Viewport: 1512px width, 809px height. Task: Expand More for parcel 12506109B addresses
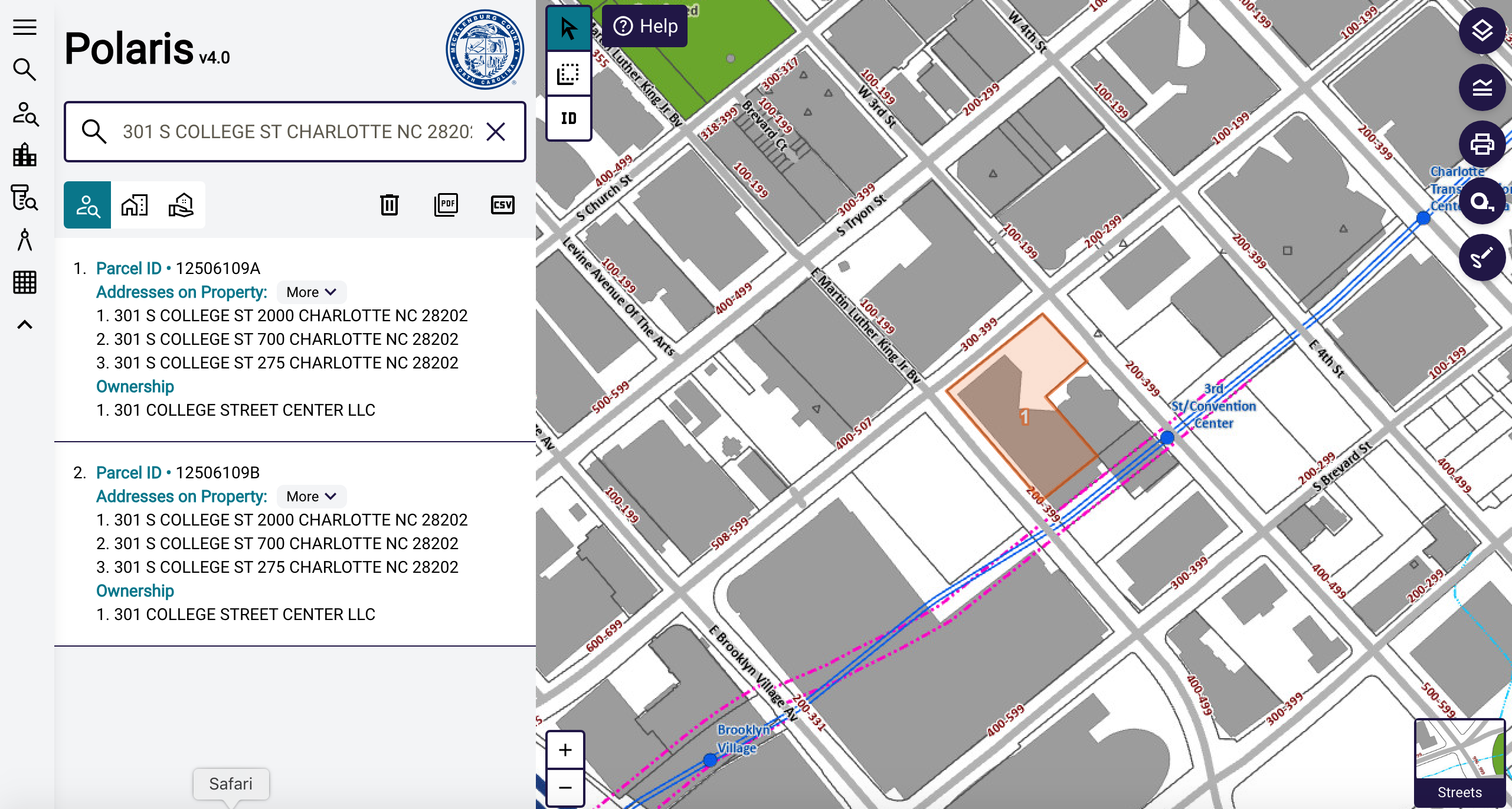(311, 497)
